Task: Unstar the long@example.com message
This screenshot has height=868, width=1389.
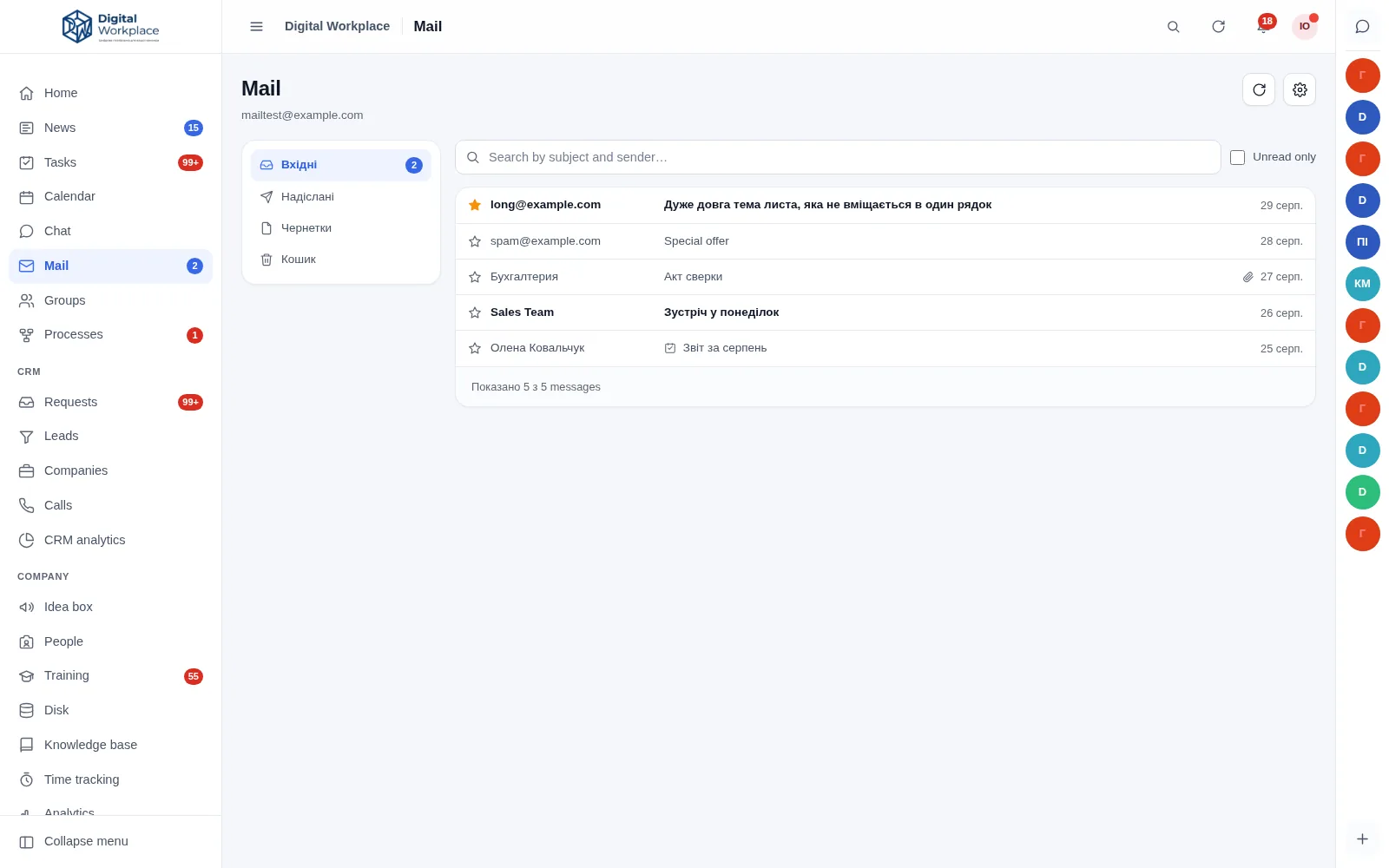Action: [475, 205]
